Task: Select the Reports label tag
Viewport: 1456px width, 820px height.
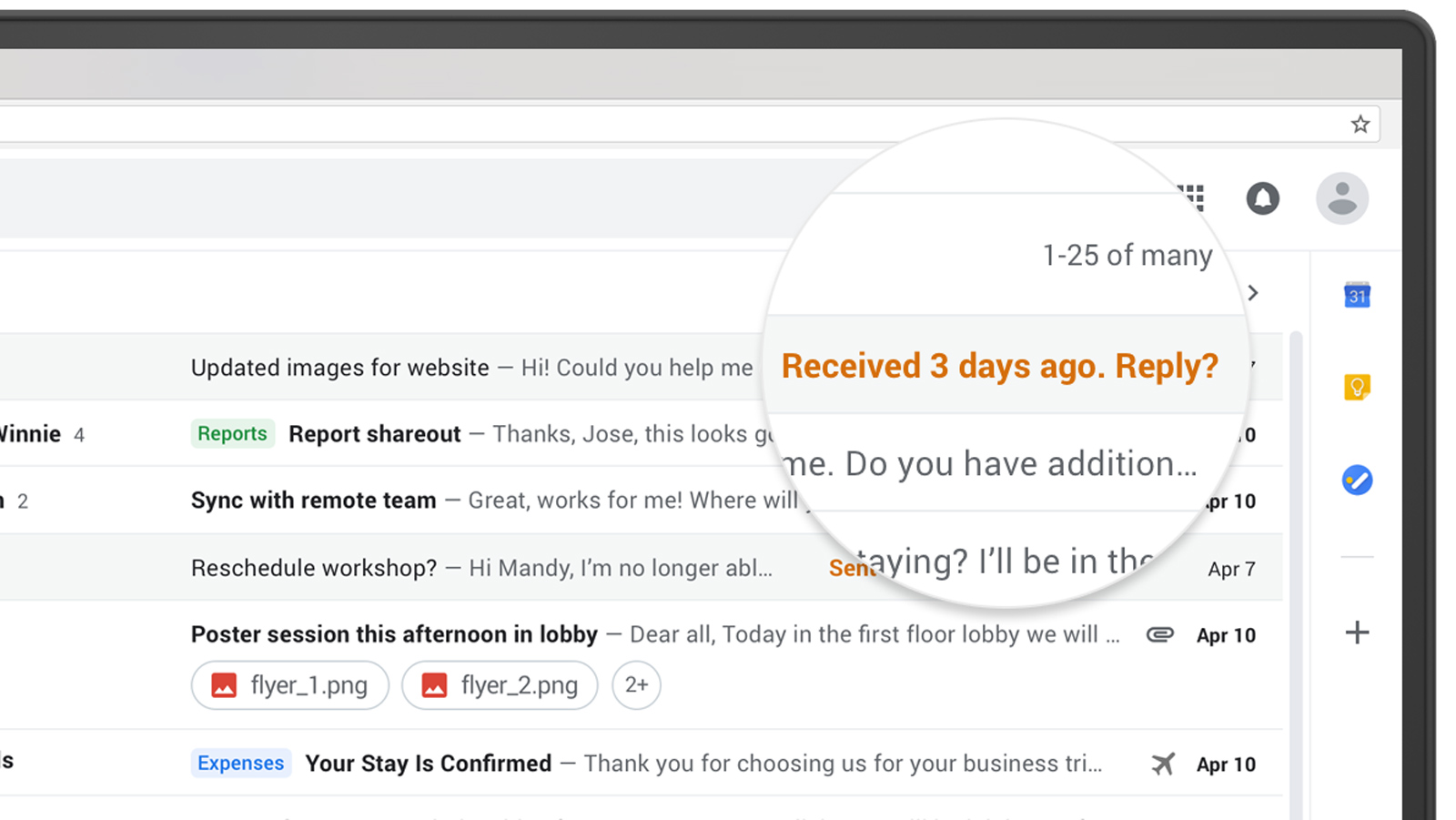Action: tap(232, 434)
